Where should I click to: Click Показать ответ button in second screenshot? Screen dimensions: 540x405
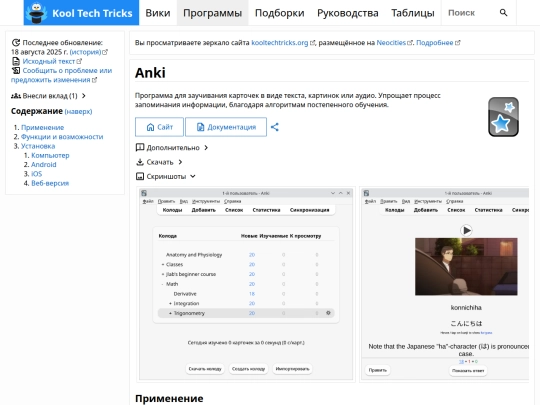(x=468, y=371)
